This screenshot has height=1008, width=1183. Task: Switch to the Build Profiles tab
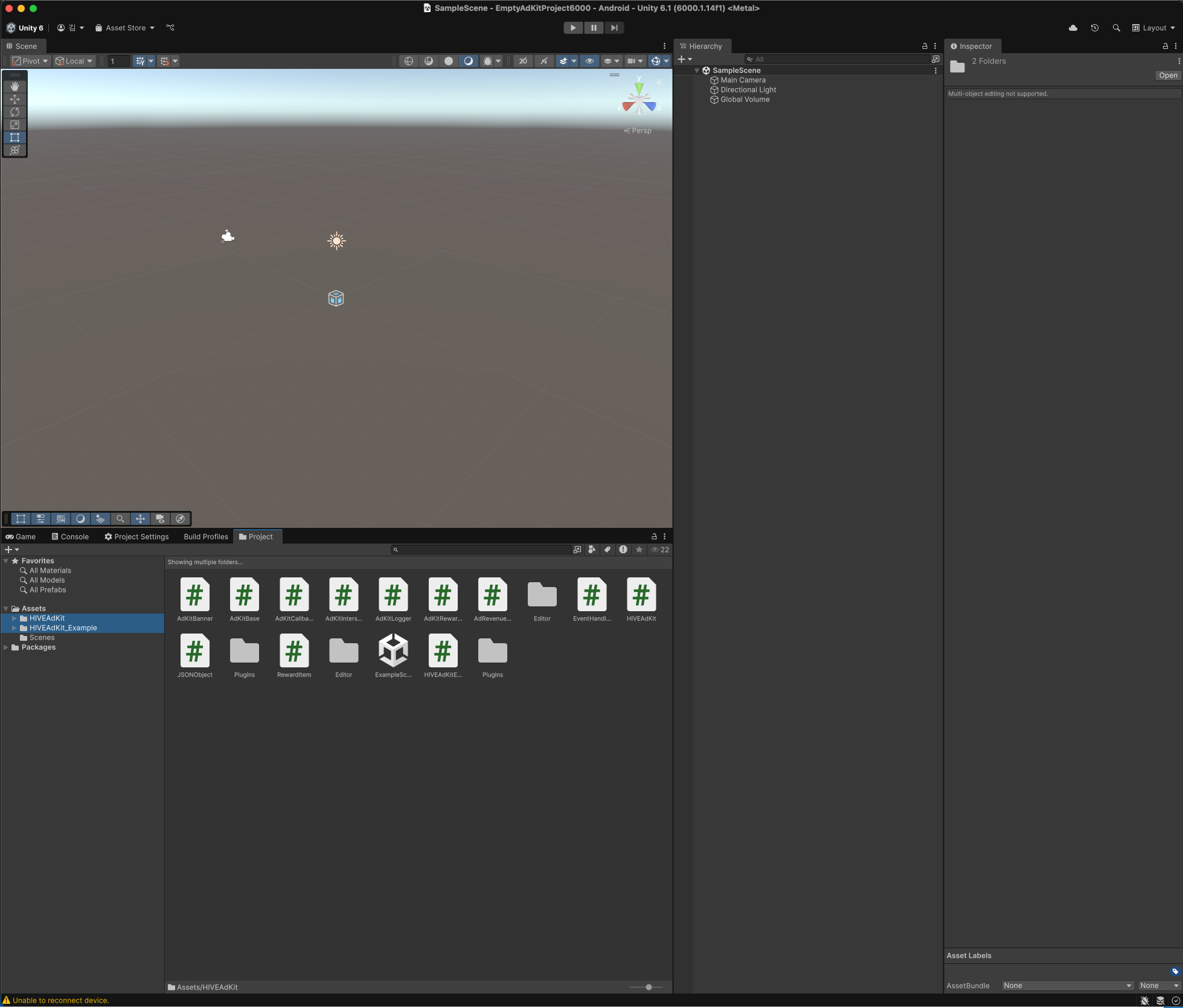tap(206, 536)
